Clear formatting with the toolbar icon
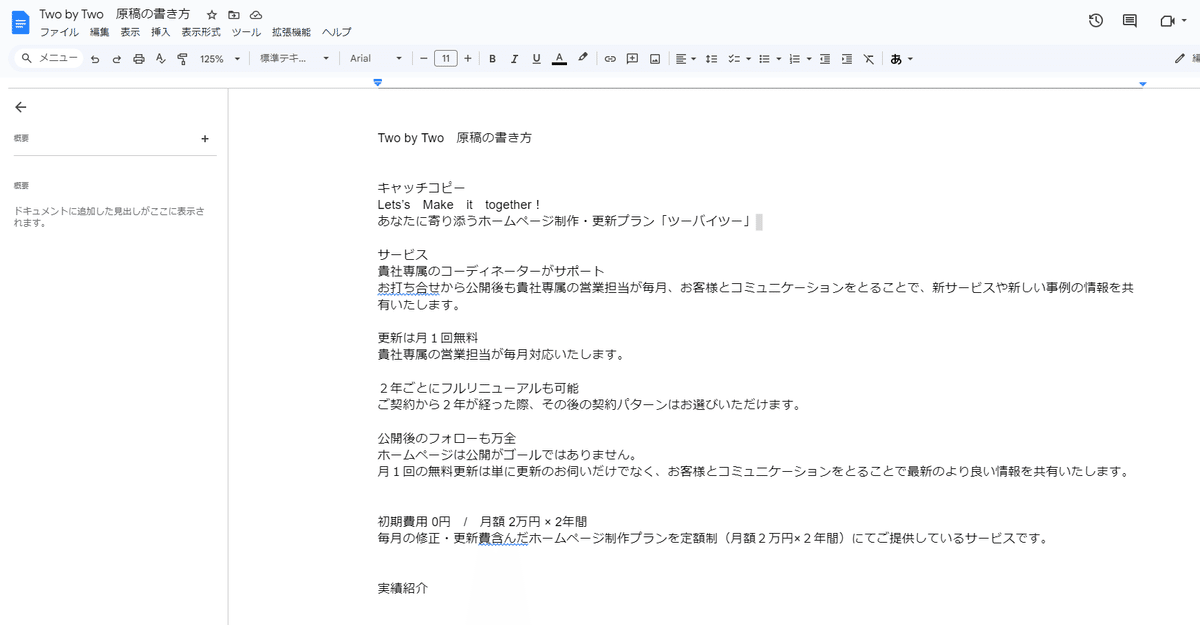 click(868, 58)
